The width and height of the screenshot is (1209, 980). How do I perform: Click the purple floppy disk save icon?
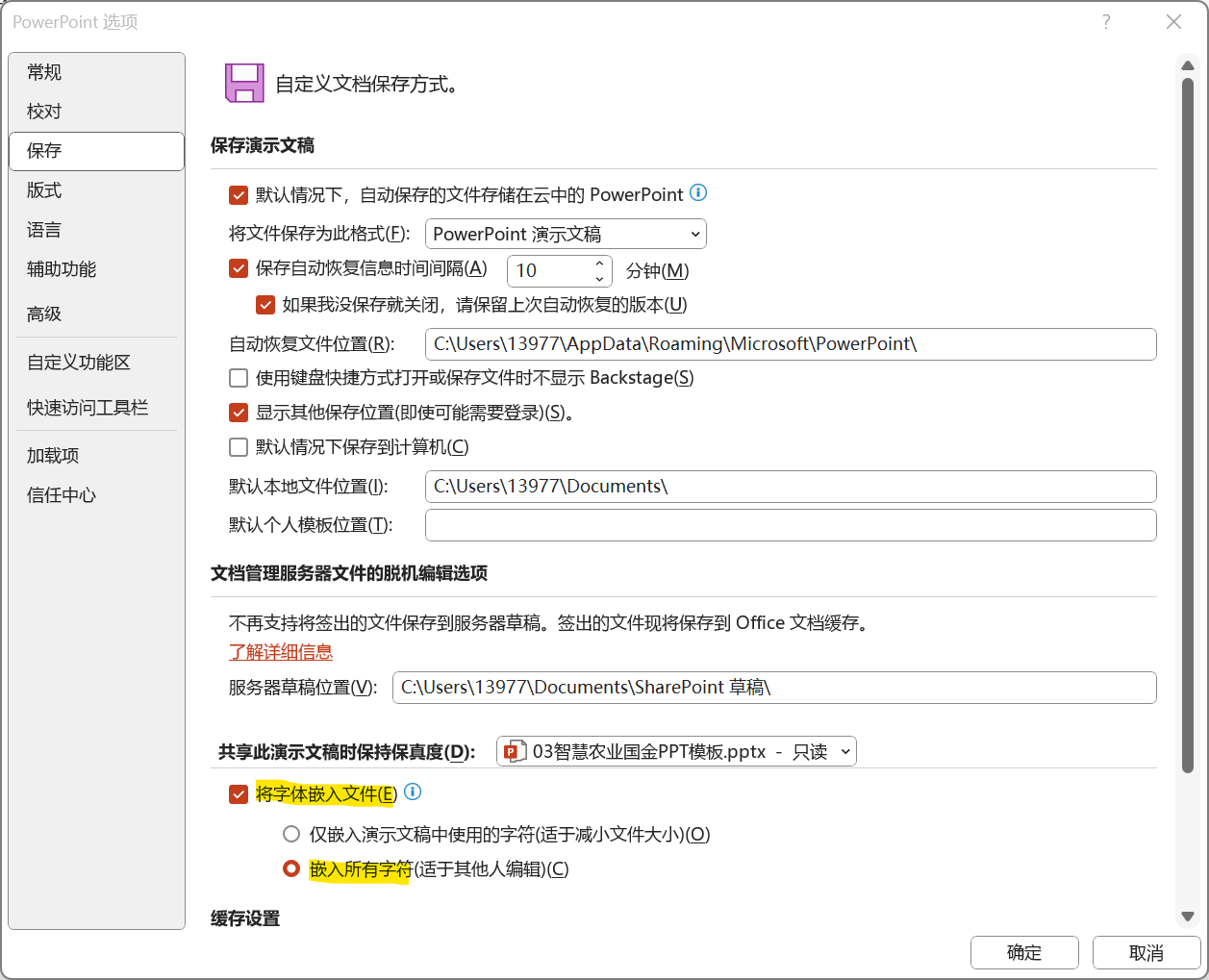[244, 84]
